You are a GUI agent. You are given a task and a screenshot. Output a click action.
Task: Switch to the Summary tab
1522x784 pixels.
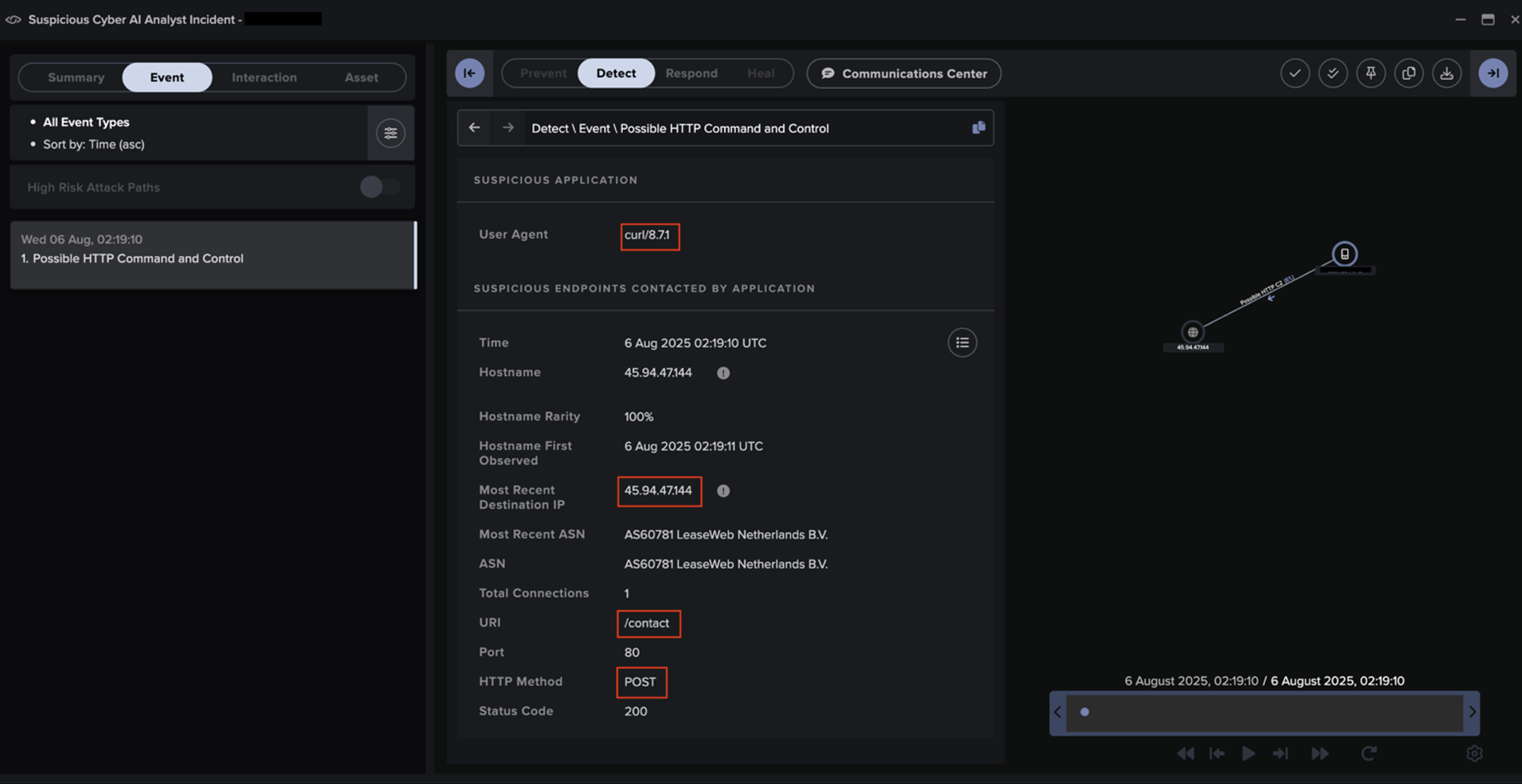click(76, 77)
